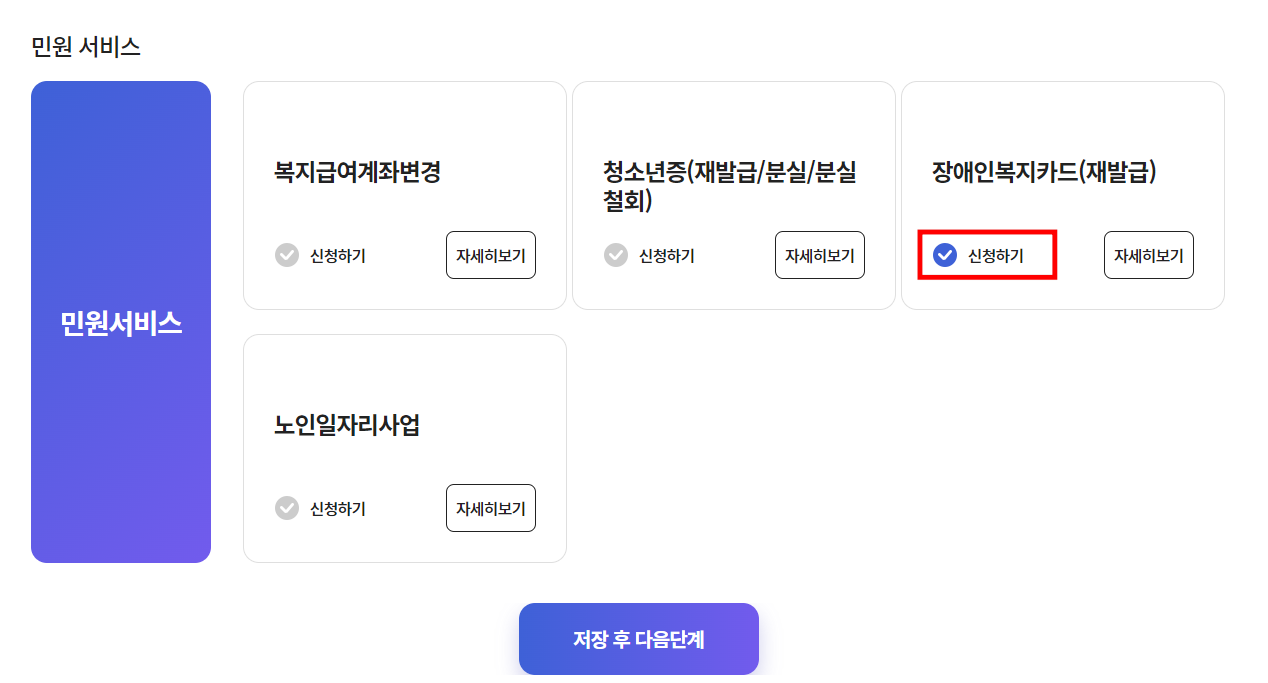Viewport: 1268px width, 683px height.
Task: Click the blue checkmark icon beside 신청하기
Action: tap(944, 255)
